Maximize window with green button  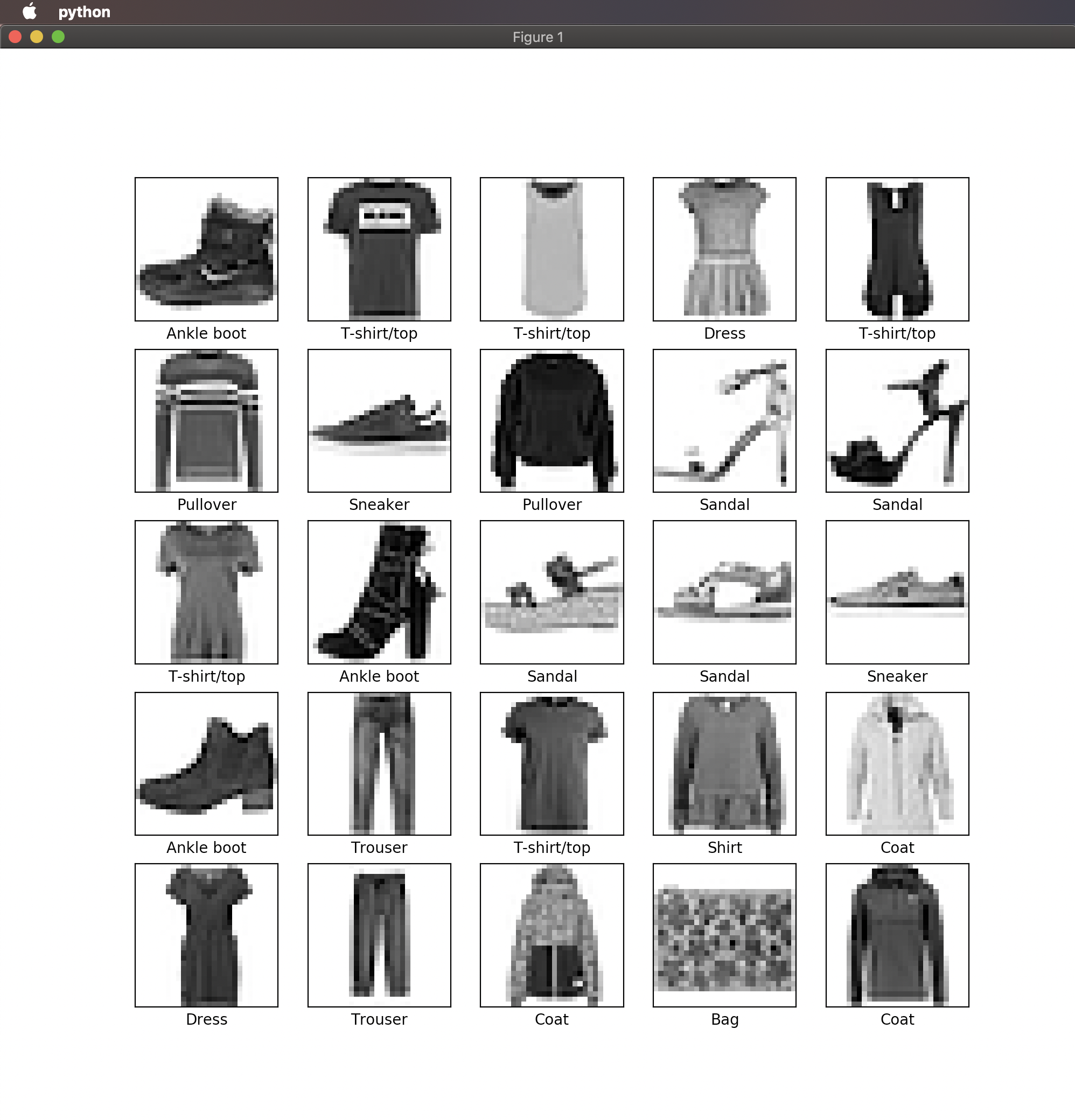[x=58, y=37]
